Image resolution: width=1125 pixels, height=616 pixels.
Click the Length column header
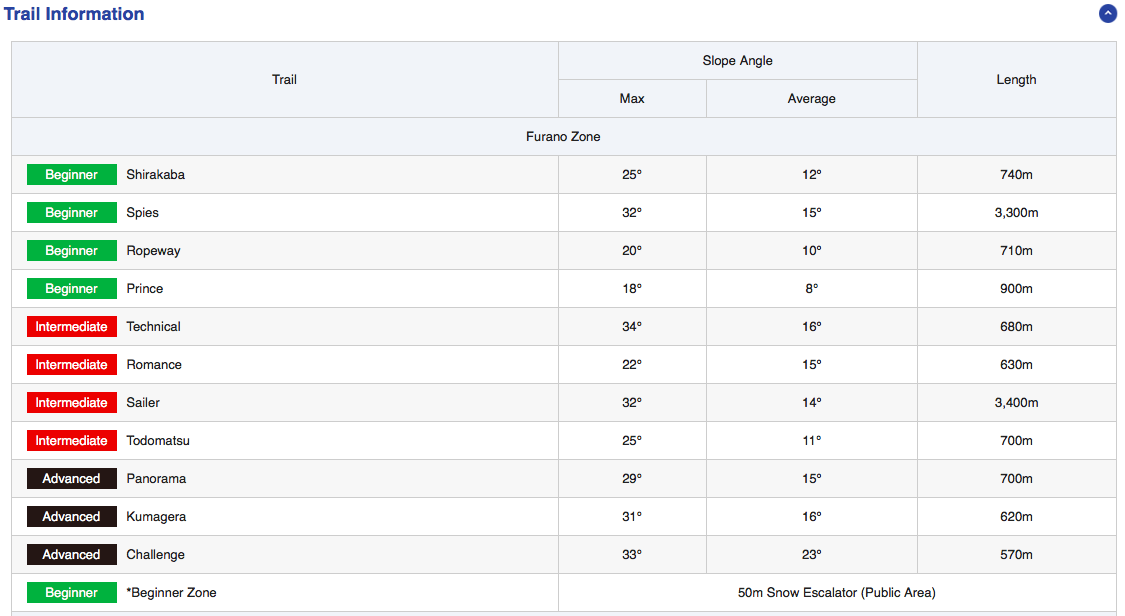[1016, 80]
